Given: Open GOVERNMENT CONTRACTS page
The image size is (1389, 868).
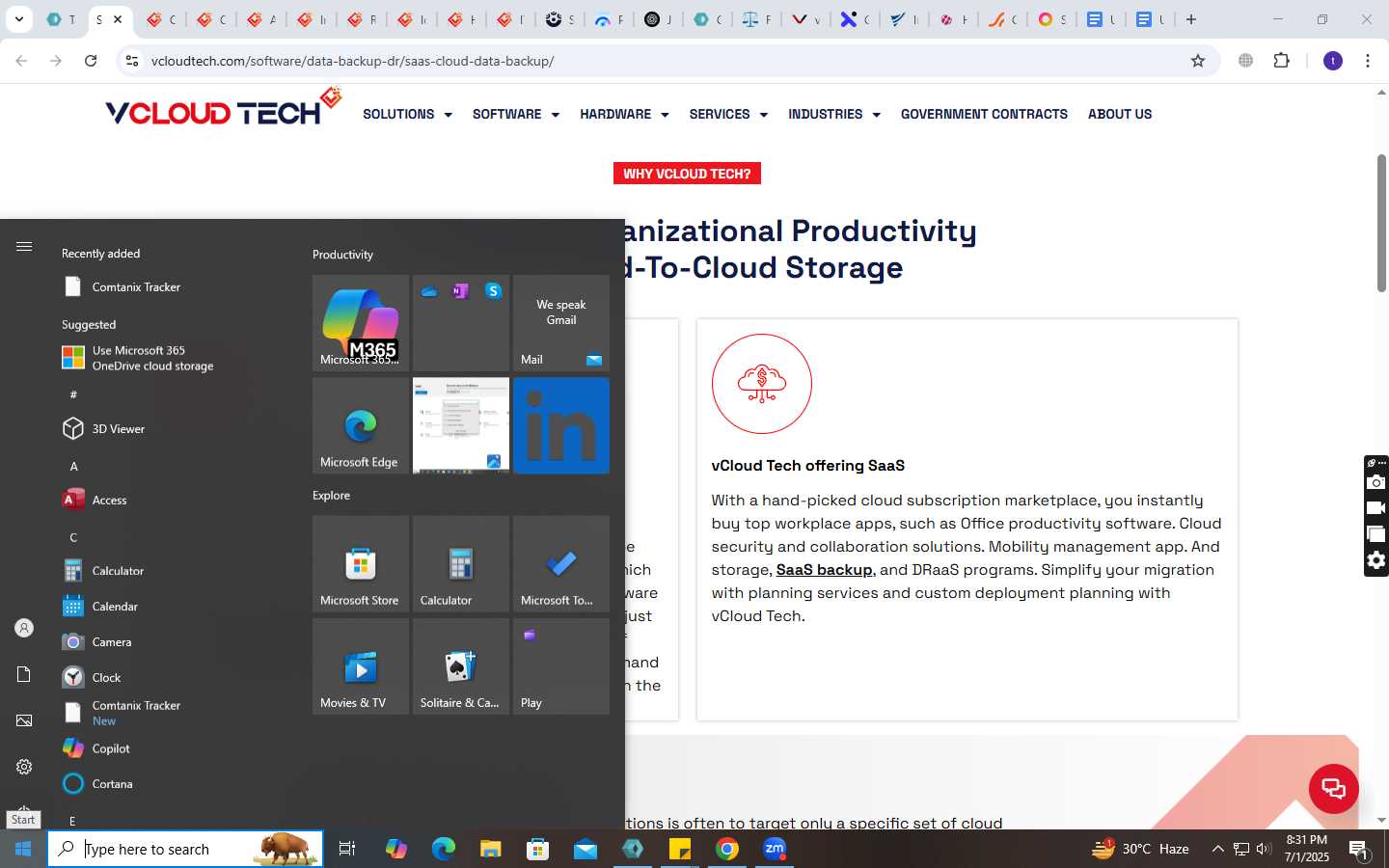Looking at the screenshot, I should coord(984,114).
